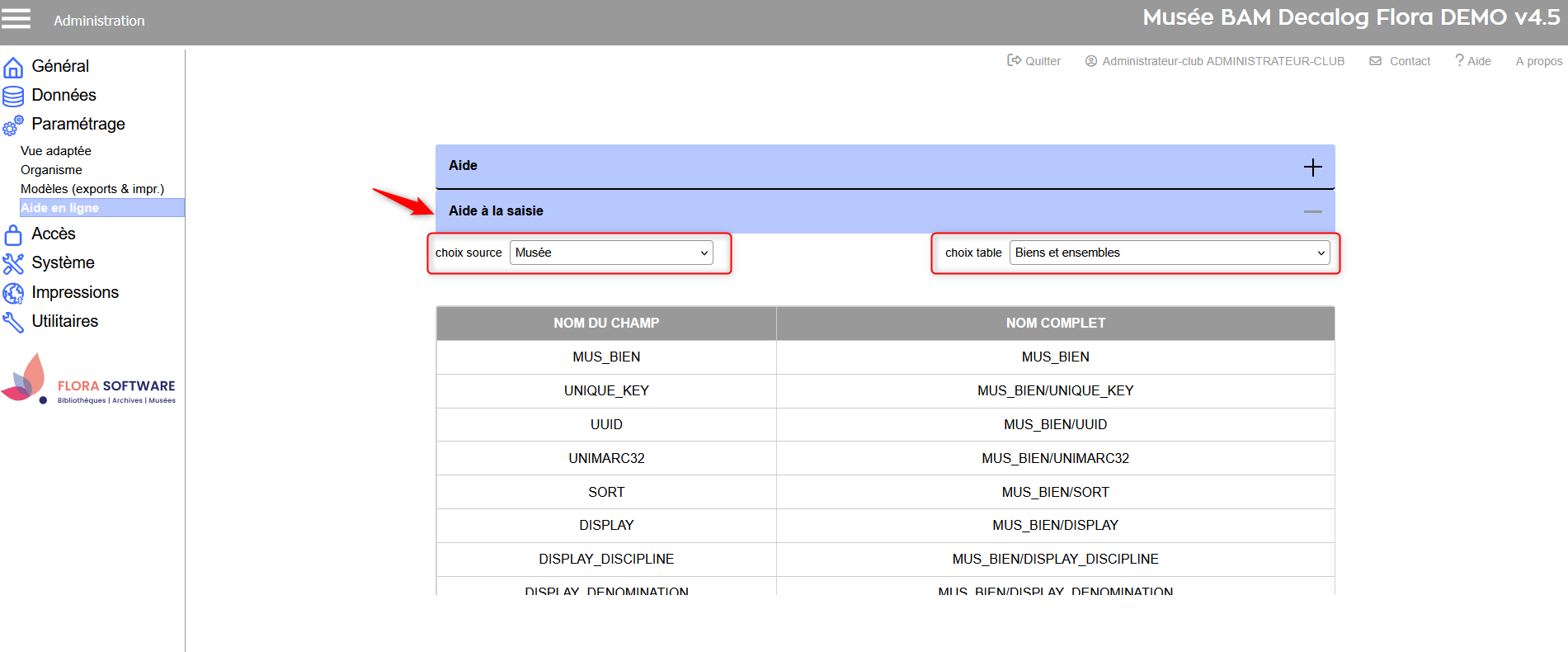Viewport: 1568px width, 652px height.
Task: Open the choix source dropdown
Action: [x=611, y=253]
